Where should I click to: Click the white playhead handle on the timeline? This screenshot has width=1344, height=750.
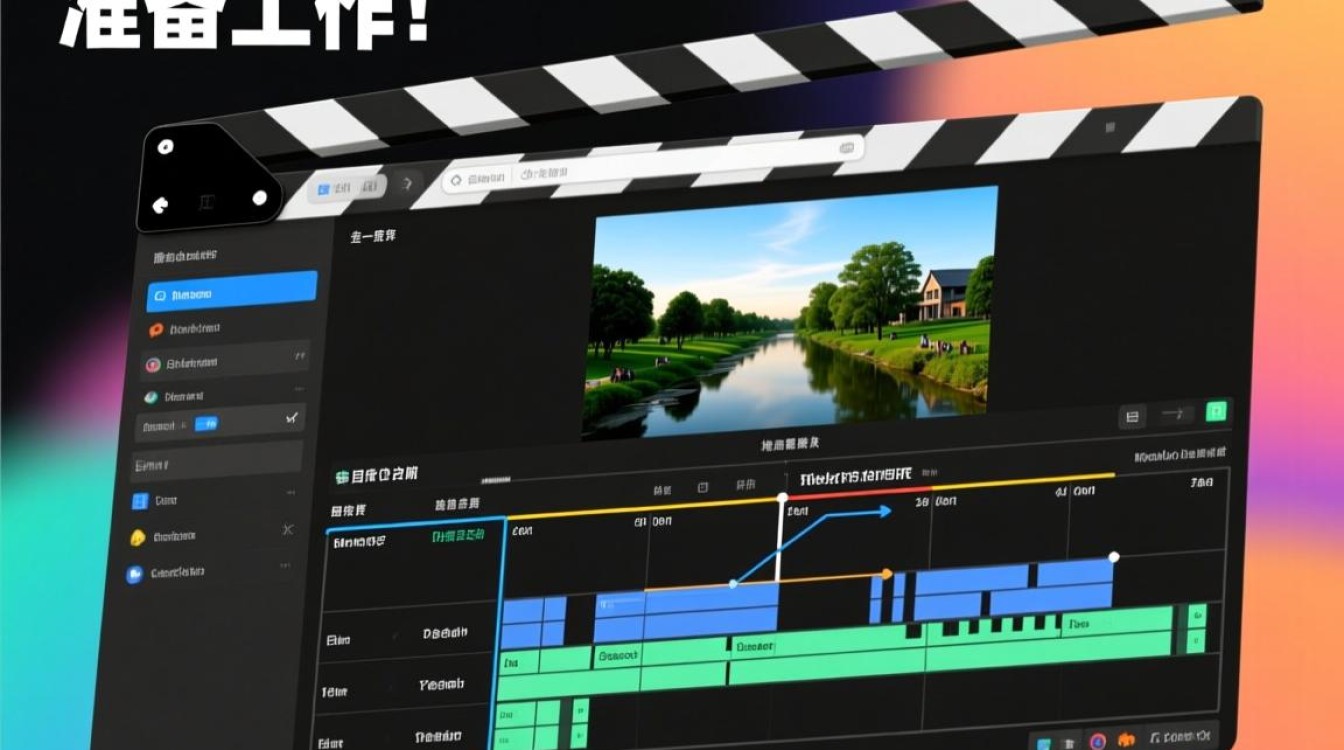pyautogui.click(x=782, y=498)
